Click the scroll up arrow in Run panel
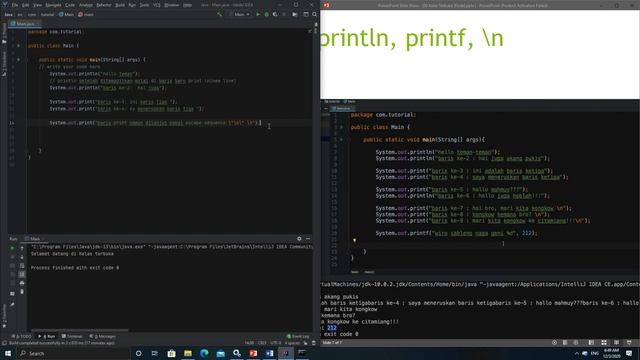The height and width of the screenshot is (360, 640). coord(22,248)
